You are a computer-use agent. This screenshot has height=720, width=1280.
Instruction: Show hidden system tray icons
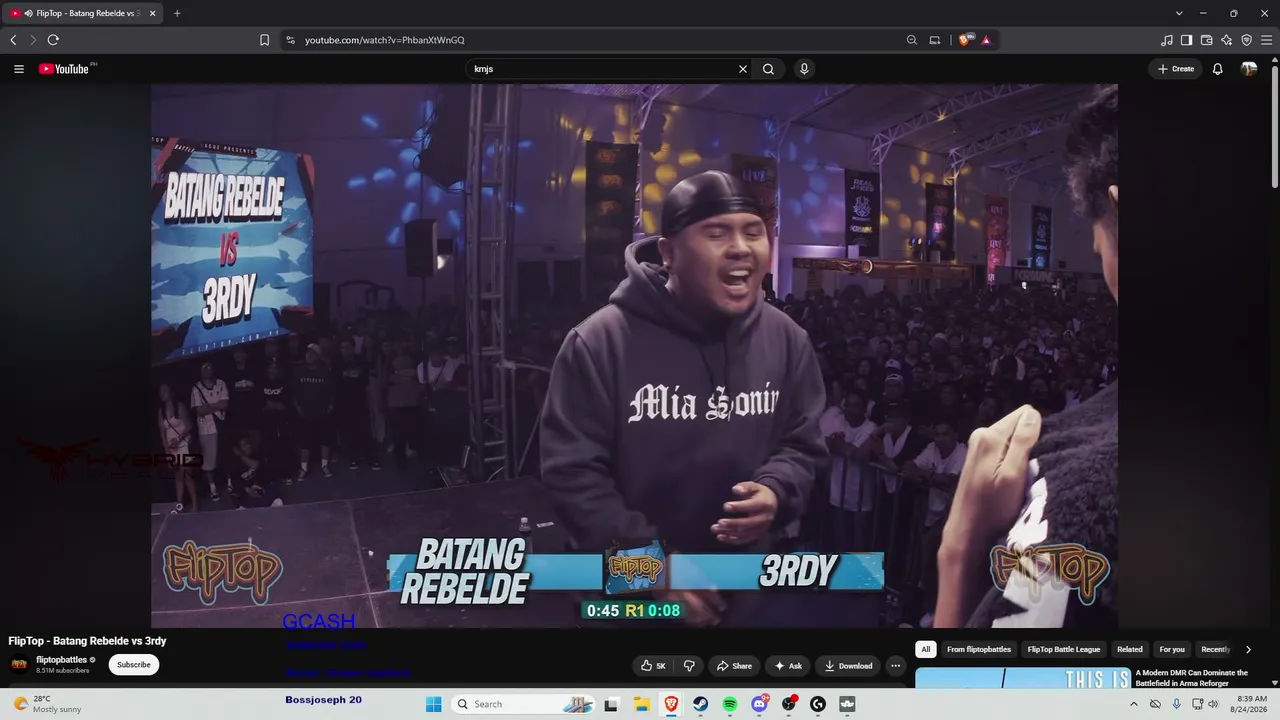tap(1133, 704)
